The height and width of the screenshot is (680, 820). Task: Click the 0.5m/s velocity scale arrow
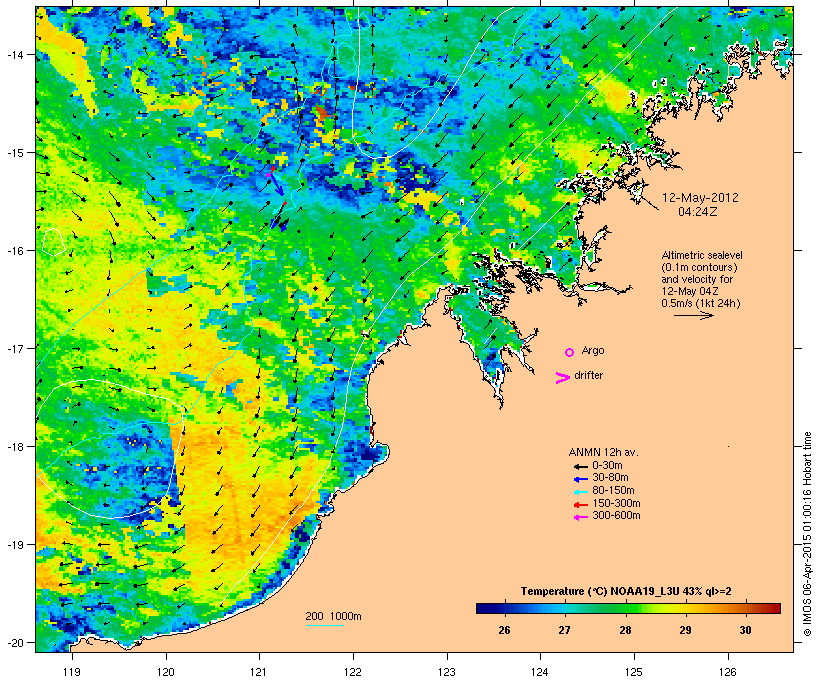coord(693,315)
